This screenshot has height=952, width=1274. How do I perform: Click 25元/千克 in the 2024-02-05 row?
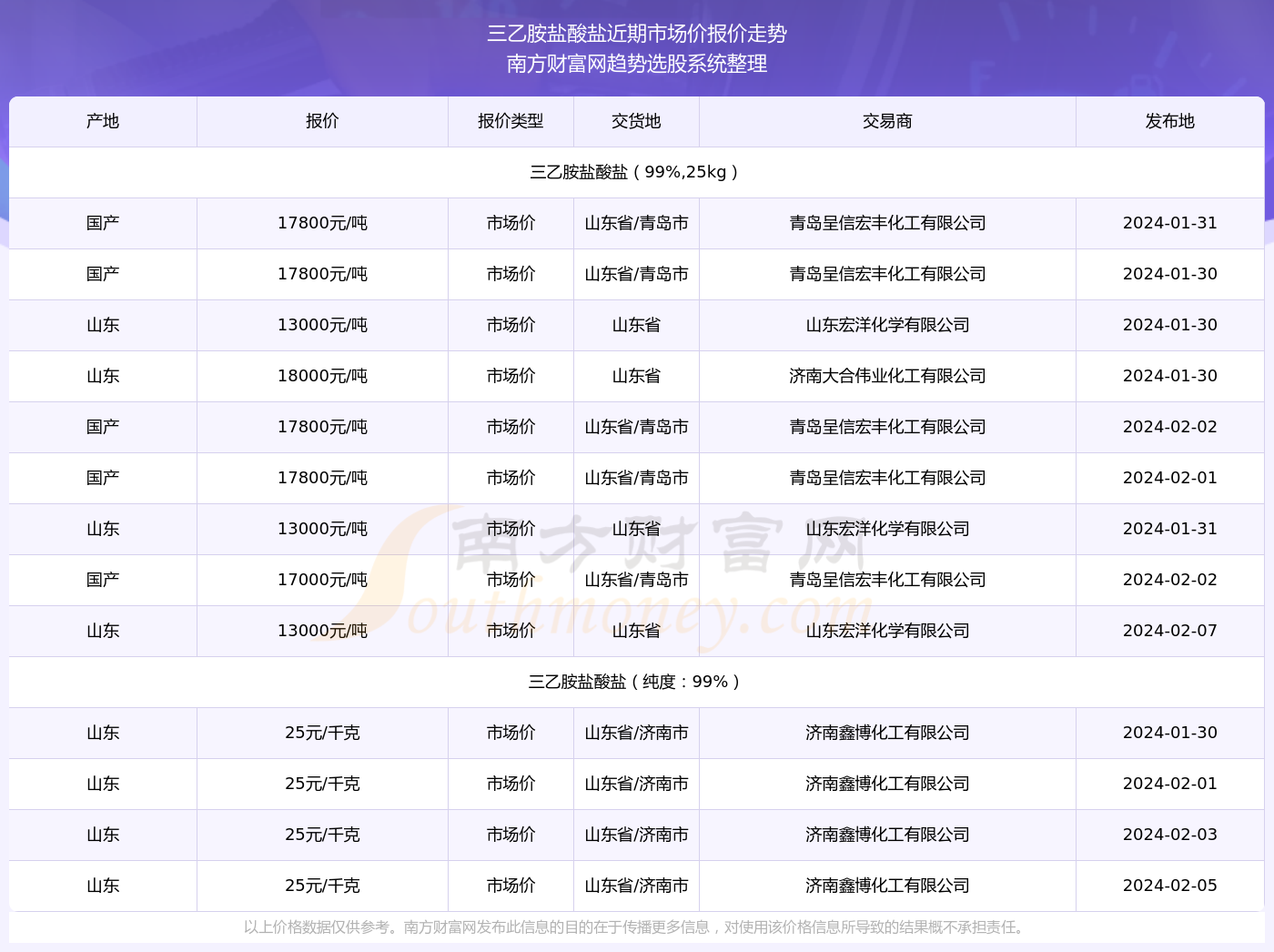click(322, 886)
